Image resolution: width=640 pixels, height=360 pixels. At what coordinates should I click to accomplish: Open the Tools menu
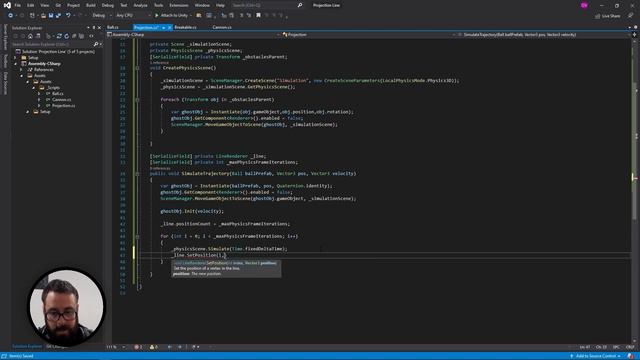coord(158,5)
